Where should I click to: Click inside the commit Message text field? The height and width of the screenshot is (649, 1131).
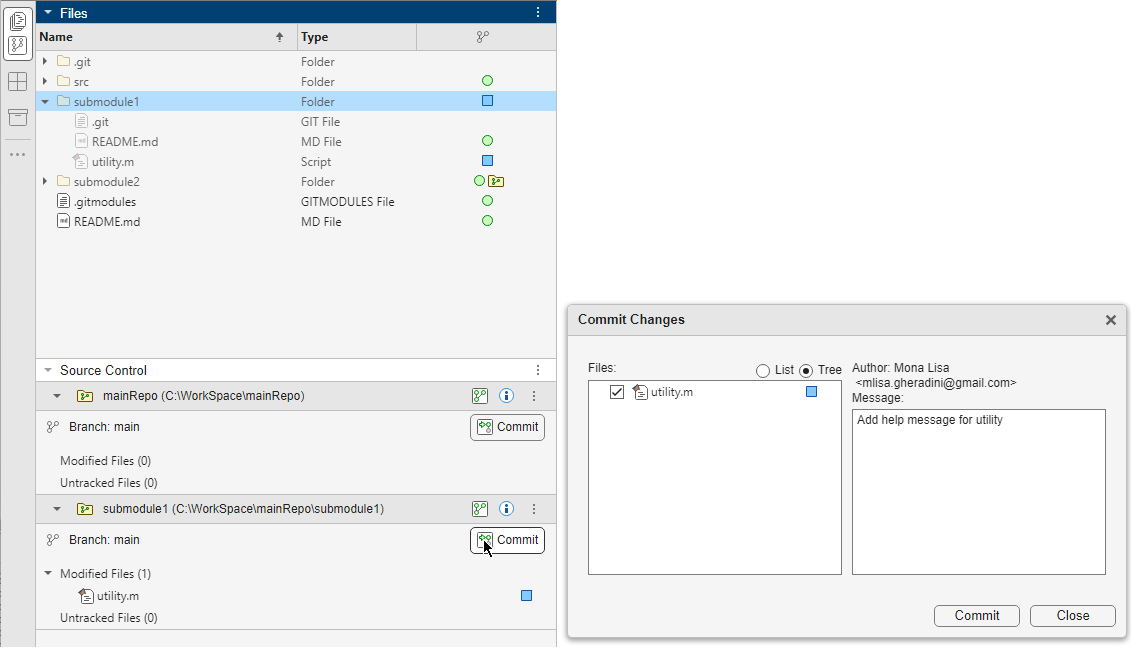tap(978, 490)
